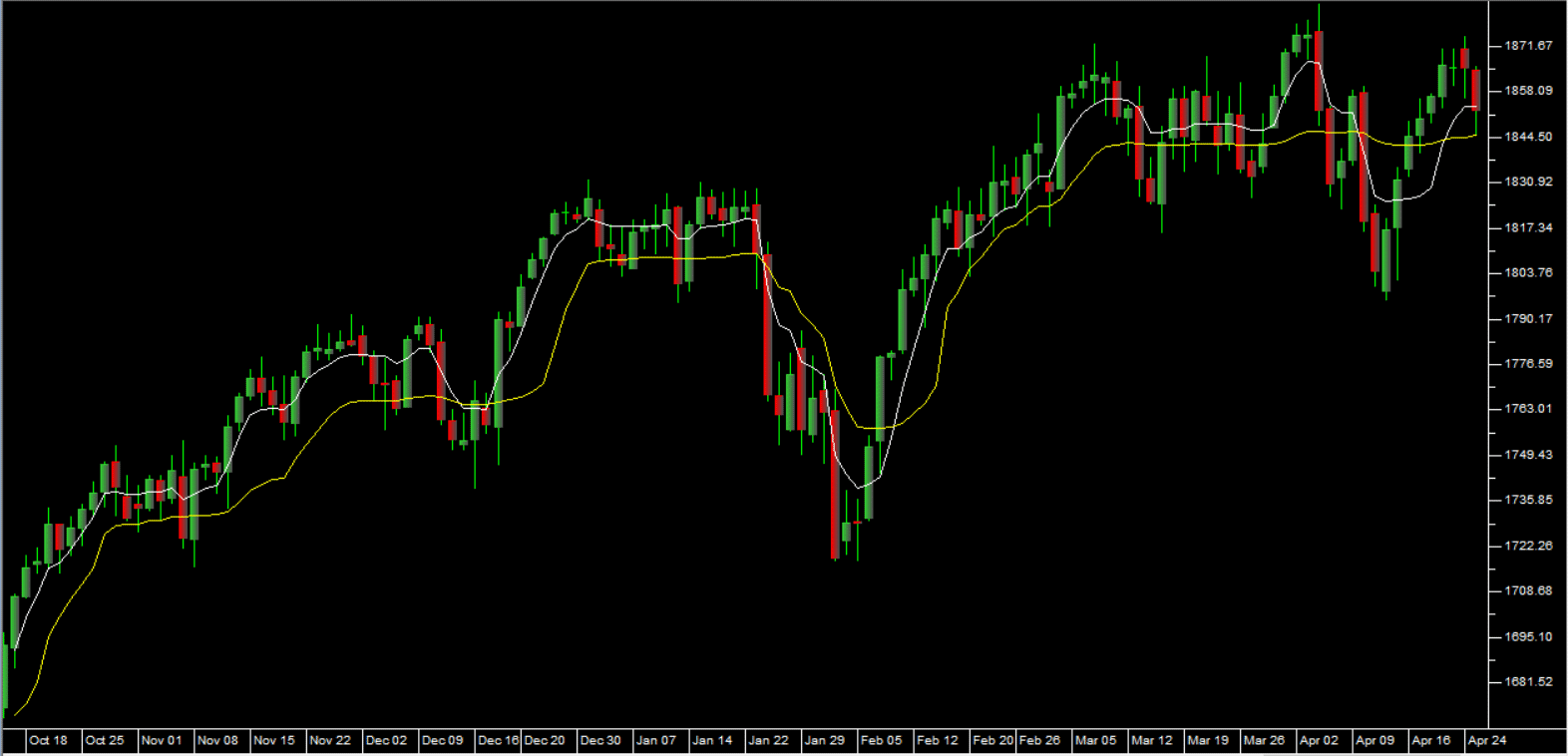Click the 1817.34 price label
Screen dimensions: 1568x756
click(1528, 227)
